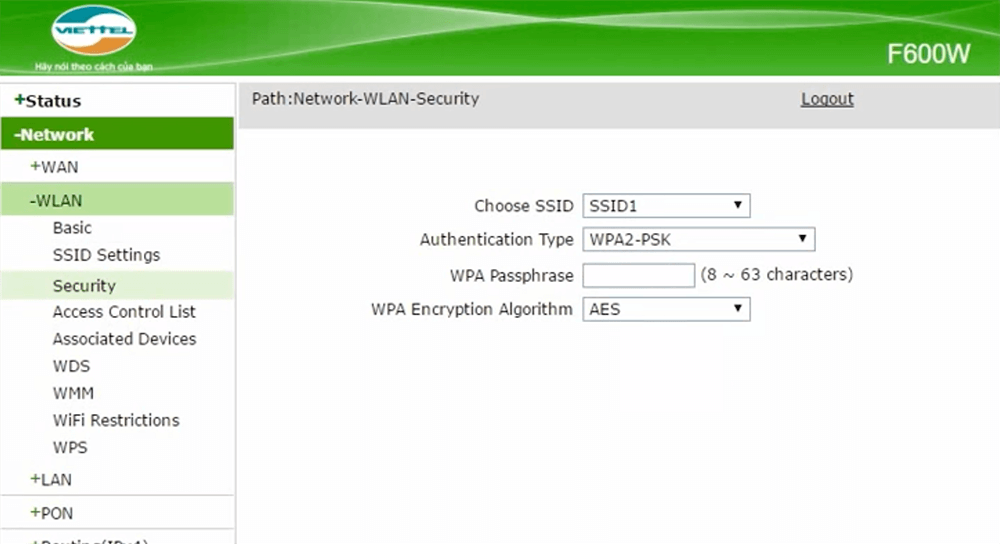Expand the Status menu section

click(x=48, y=101)
